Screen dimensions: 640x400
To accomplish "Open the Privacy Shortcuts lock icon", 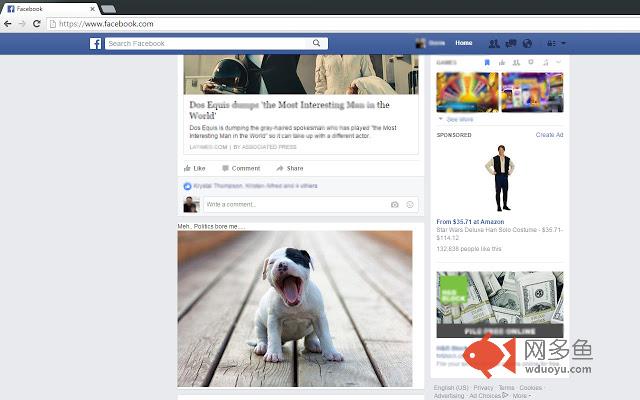I will (x=551, y=43).
